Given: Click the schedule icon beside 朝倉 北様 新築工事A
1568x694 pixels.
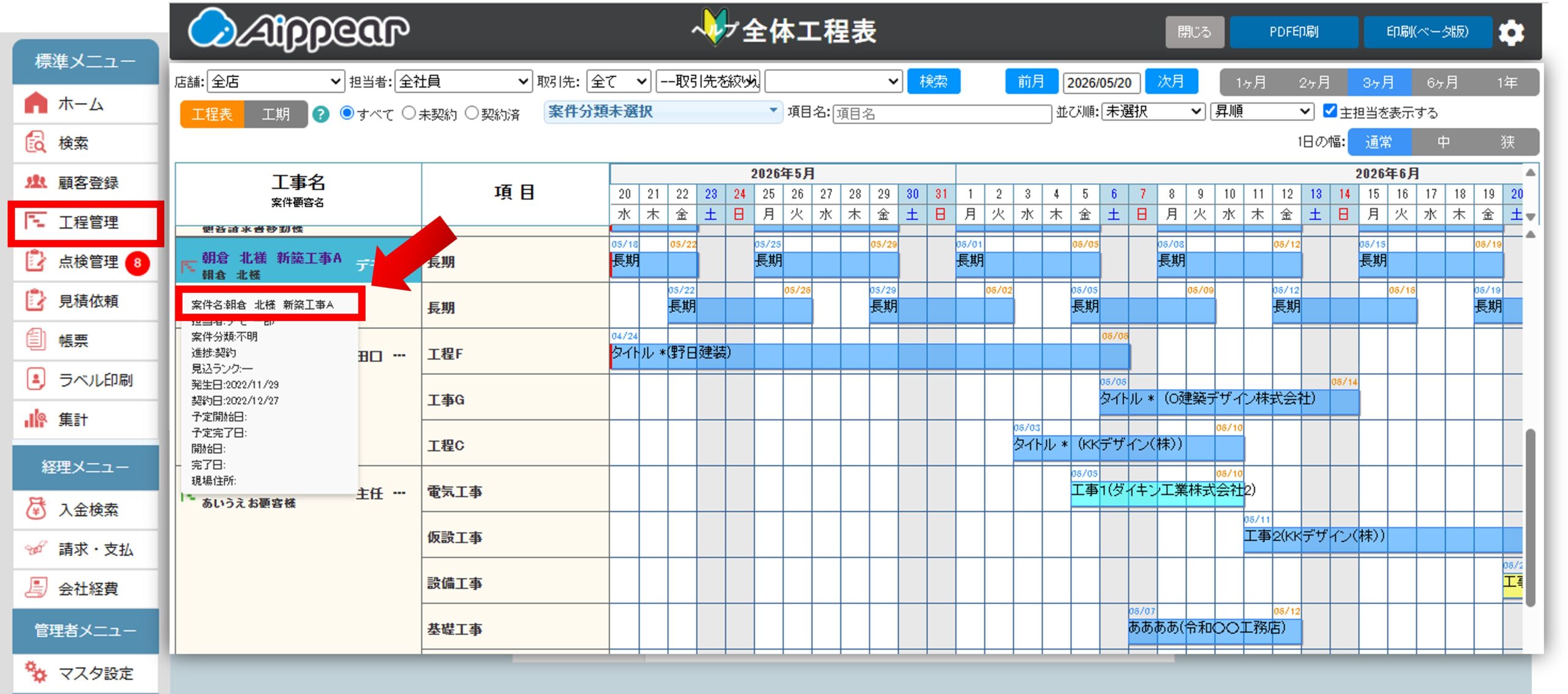Looking at the screenshot, I should [x=188, y=266].
